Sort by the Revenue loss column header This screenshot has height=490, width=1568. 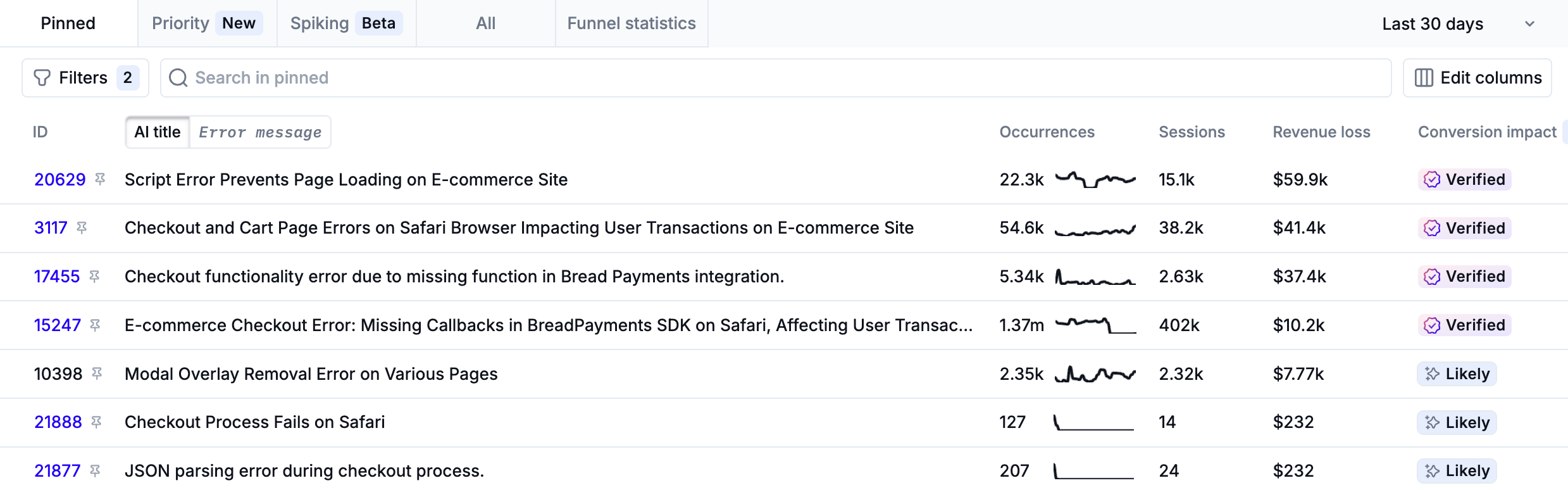pyautogui.click(x=1321, y=132)
